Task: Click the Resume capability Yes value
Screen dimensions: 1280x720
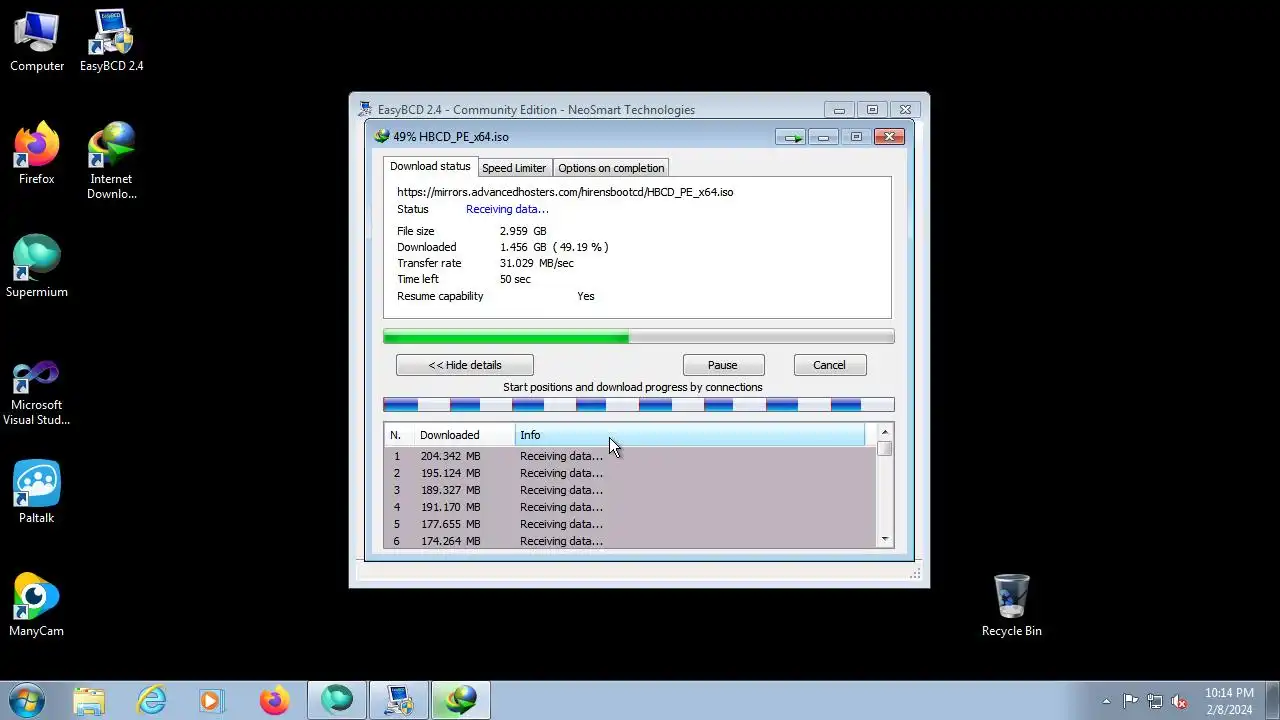Action: [586, 296]
